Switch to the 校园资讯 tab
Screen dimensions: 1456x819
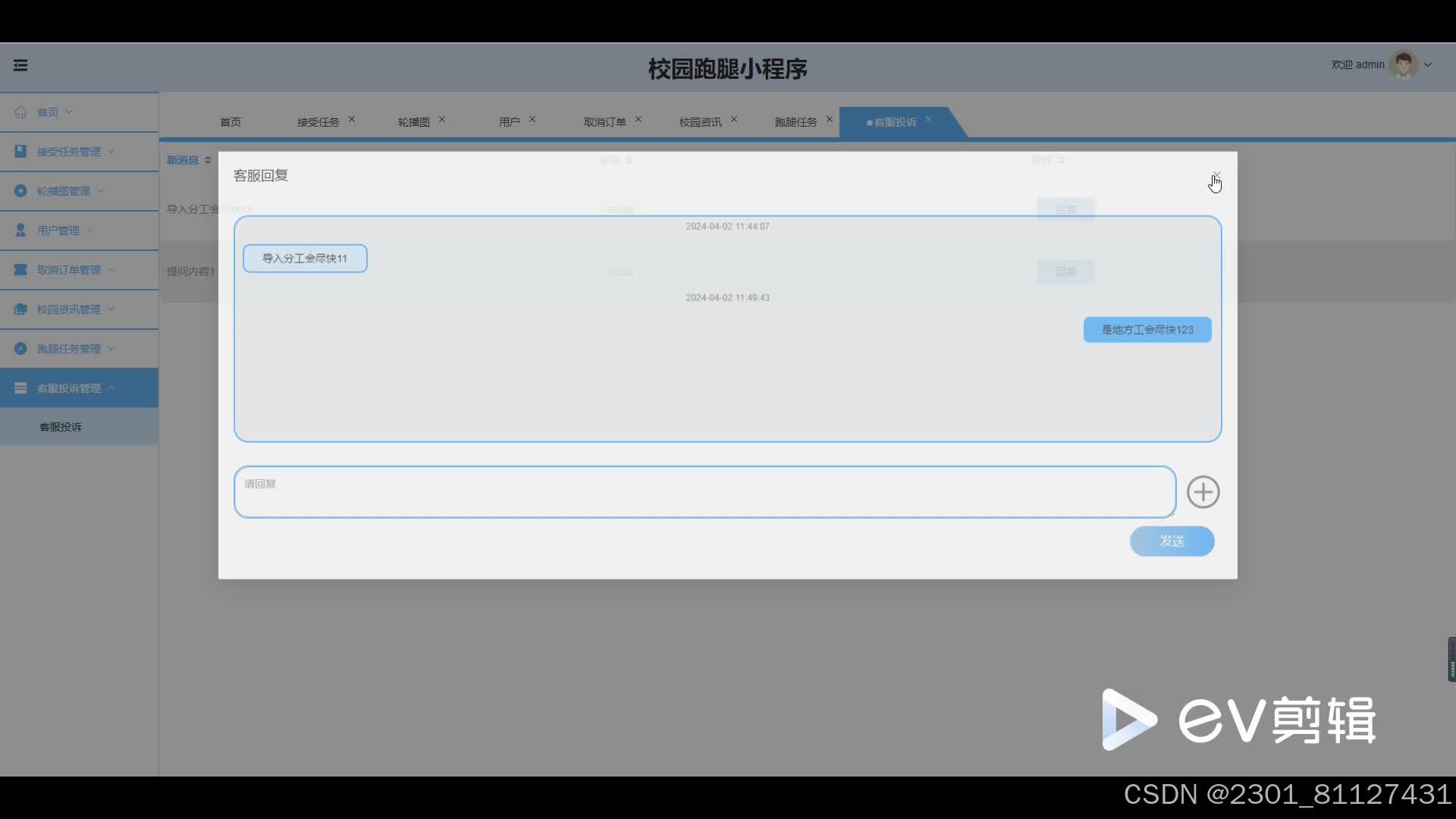pyautogui.click(x=700, y=122)
